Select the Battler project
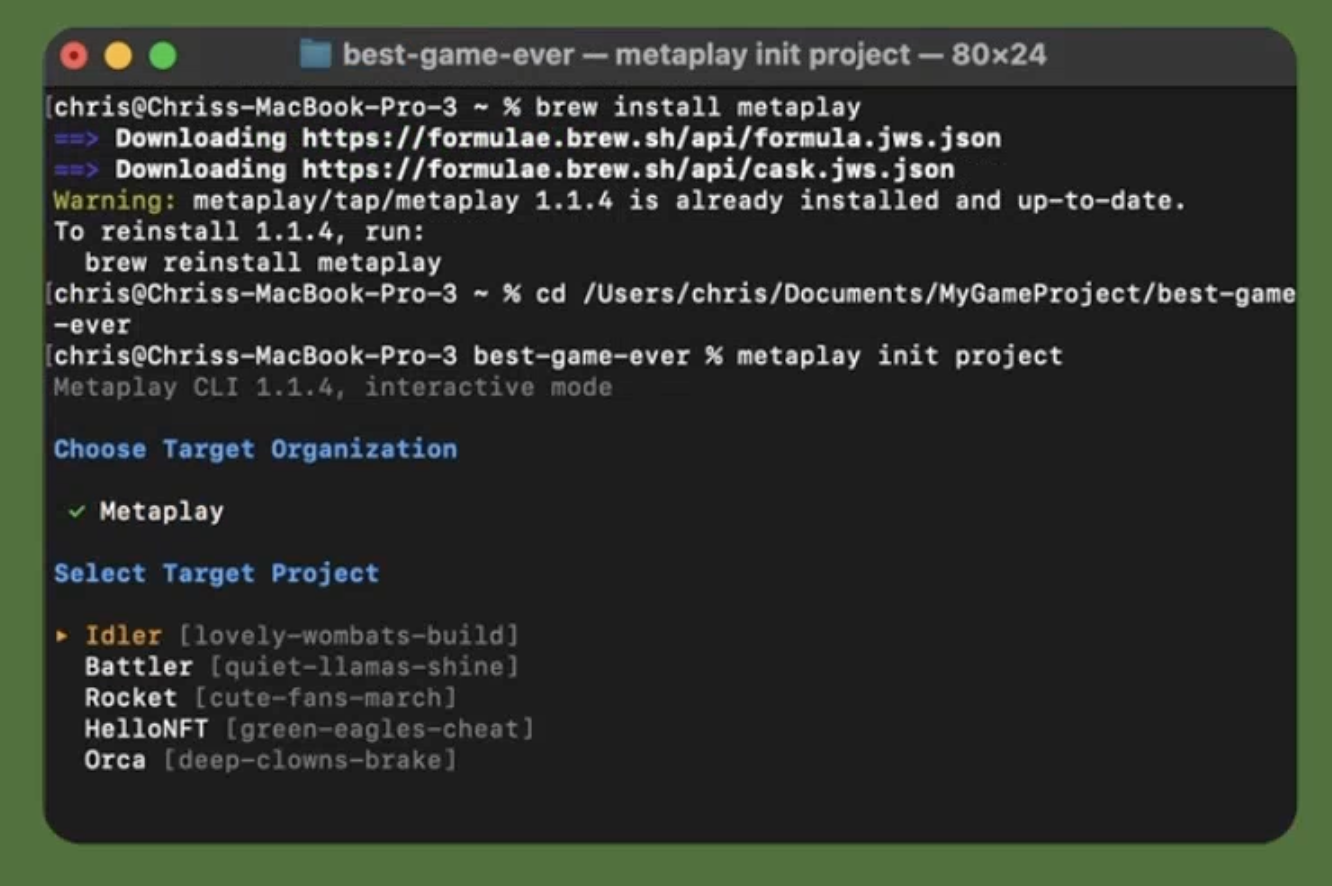 pyautogui.click(x=139, y=666)
